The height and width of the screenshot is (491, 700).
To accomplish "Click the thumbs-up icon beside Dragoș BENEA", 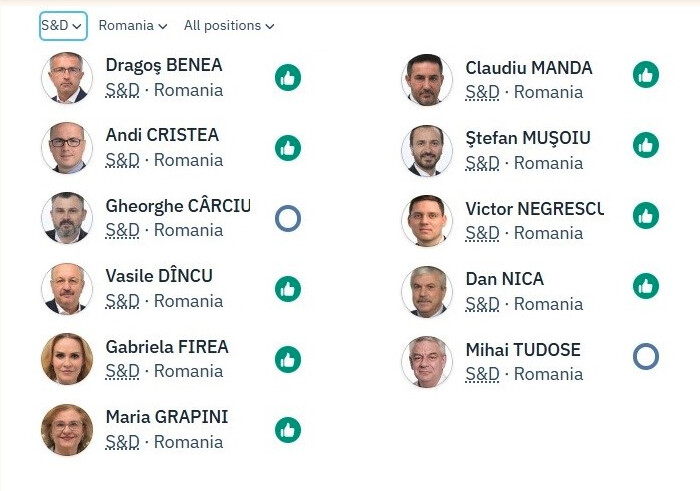I will tap(288, 77).
